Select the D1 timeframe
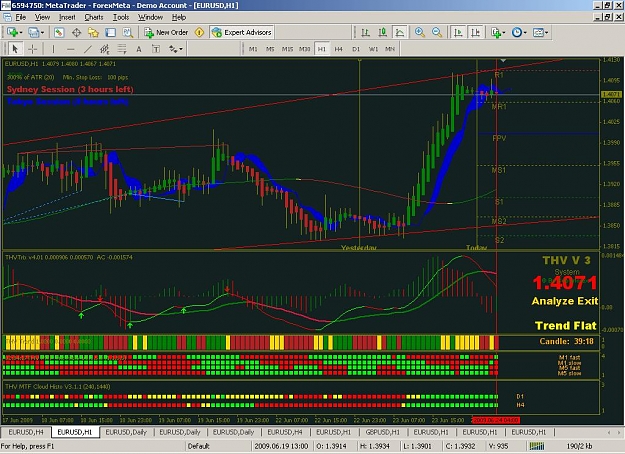 tap(356, 49)
